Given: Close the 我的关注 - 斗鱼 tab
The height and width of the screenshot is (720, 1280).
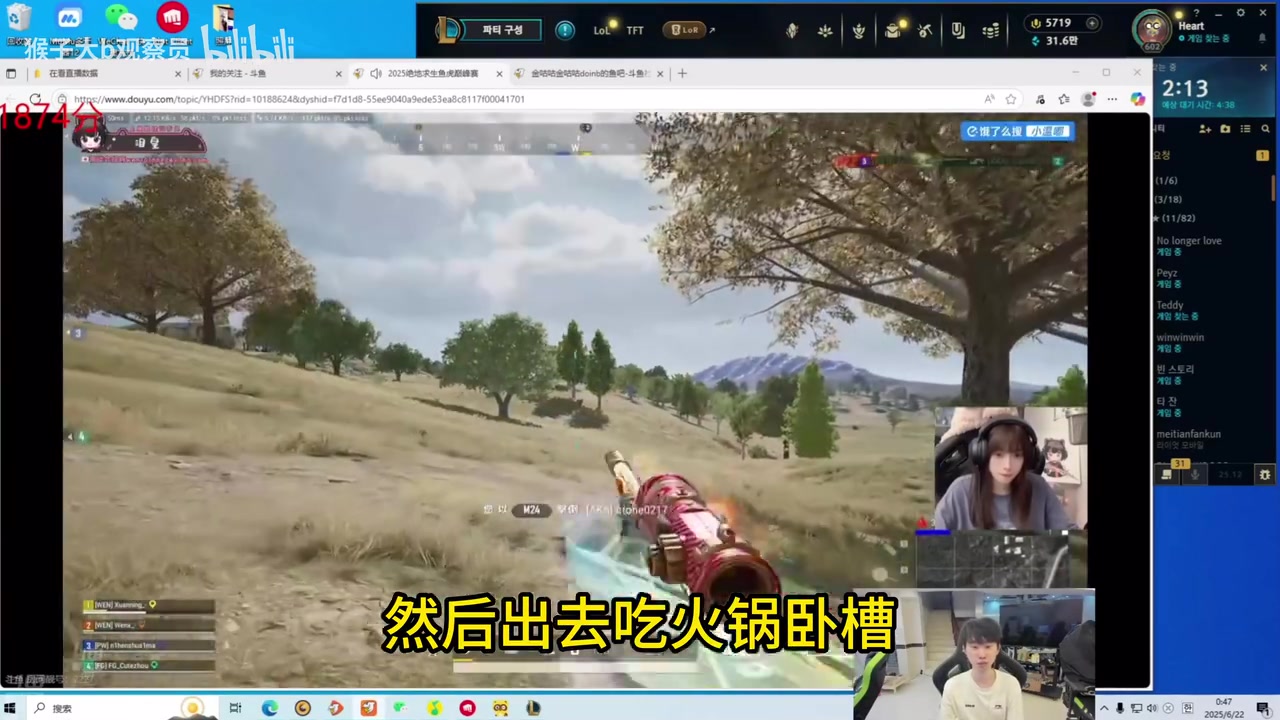Looking at the screenshot, I should [x=338, y=73].
